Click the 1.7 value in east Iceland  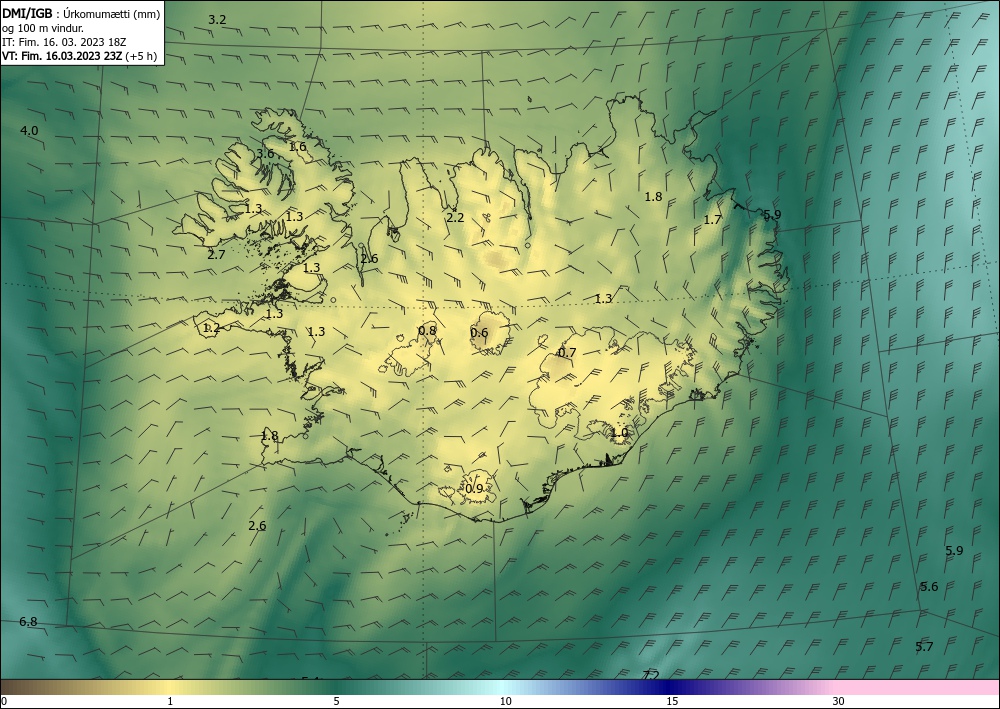point(712,220)
